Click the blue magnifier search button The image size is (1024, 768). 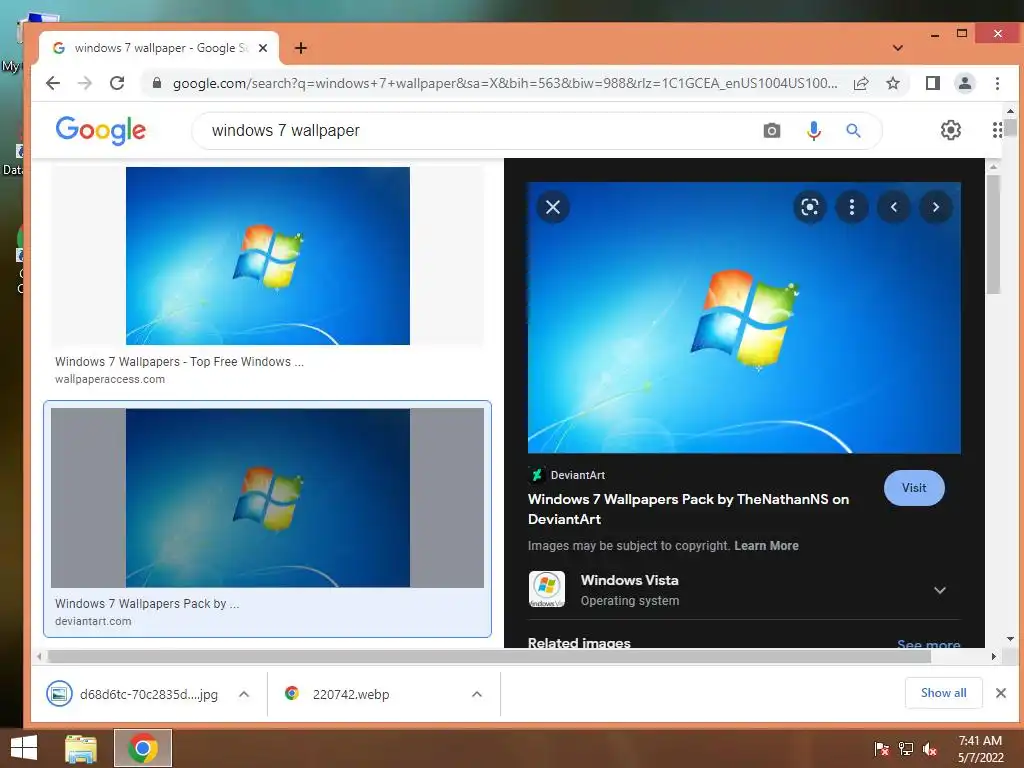(853, 131)
